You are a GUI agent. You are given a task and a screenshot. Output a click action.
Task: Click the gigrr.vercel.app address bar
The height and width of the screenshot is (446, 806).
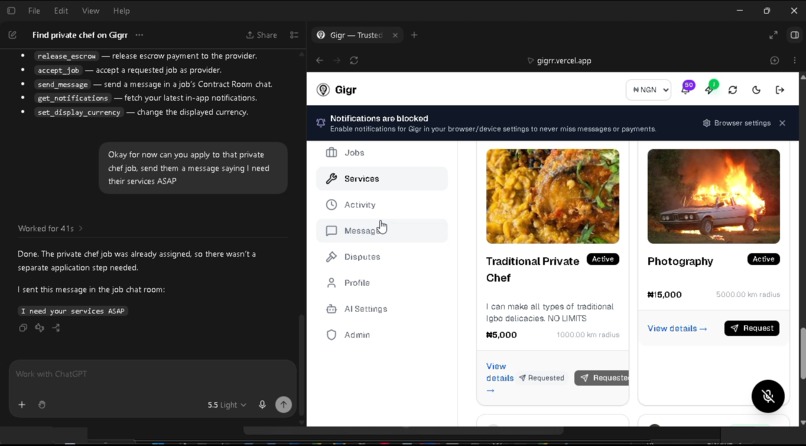coord(559,61)
